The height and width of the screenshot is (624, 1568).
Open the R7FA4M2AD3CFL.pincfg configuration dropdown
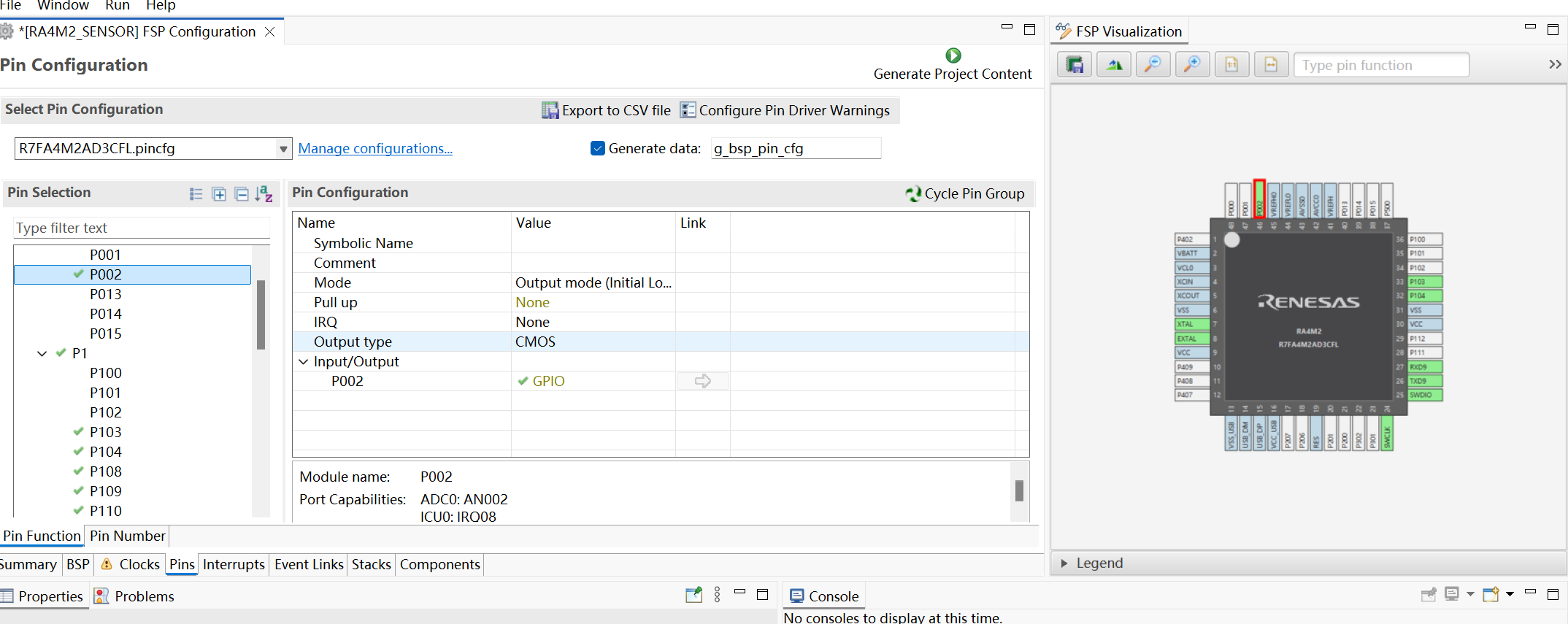click(x=283, y=149)
